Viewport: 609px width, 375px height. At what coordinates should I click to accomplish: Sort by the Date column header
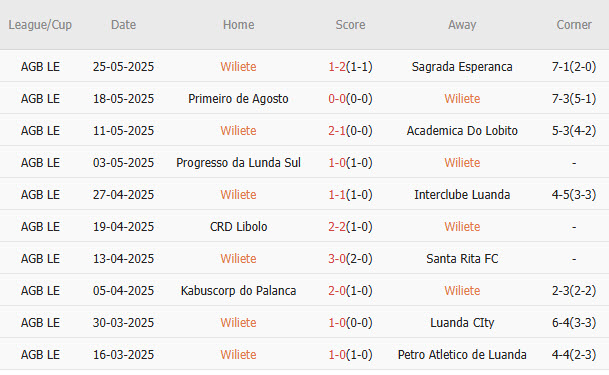pos(124,25)
